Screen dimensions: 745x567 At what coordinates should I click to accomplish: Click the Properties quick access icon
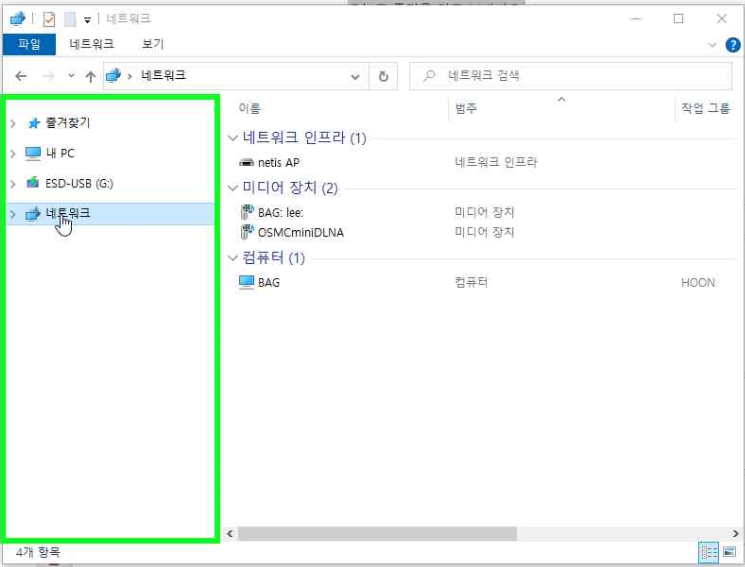pos(49,19)
